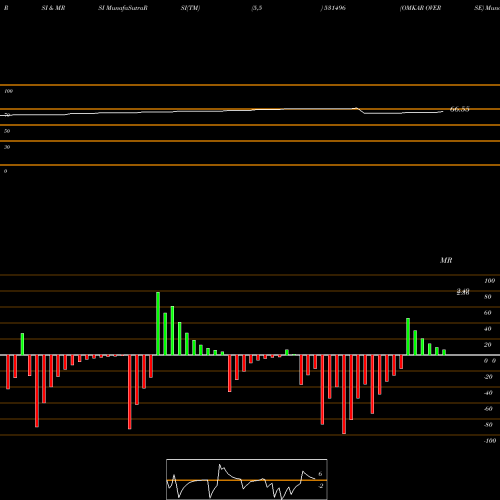
Task: Click the 'SI & MR' header text
Action: [53, 8]
